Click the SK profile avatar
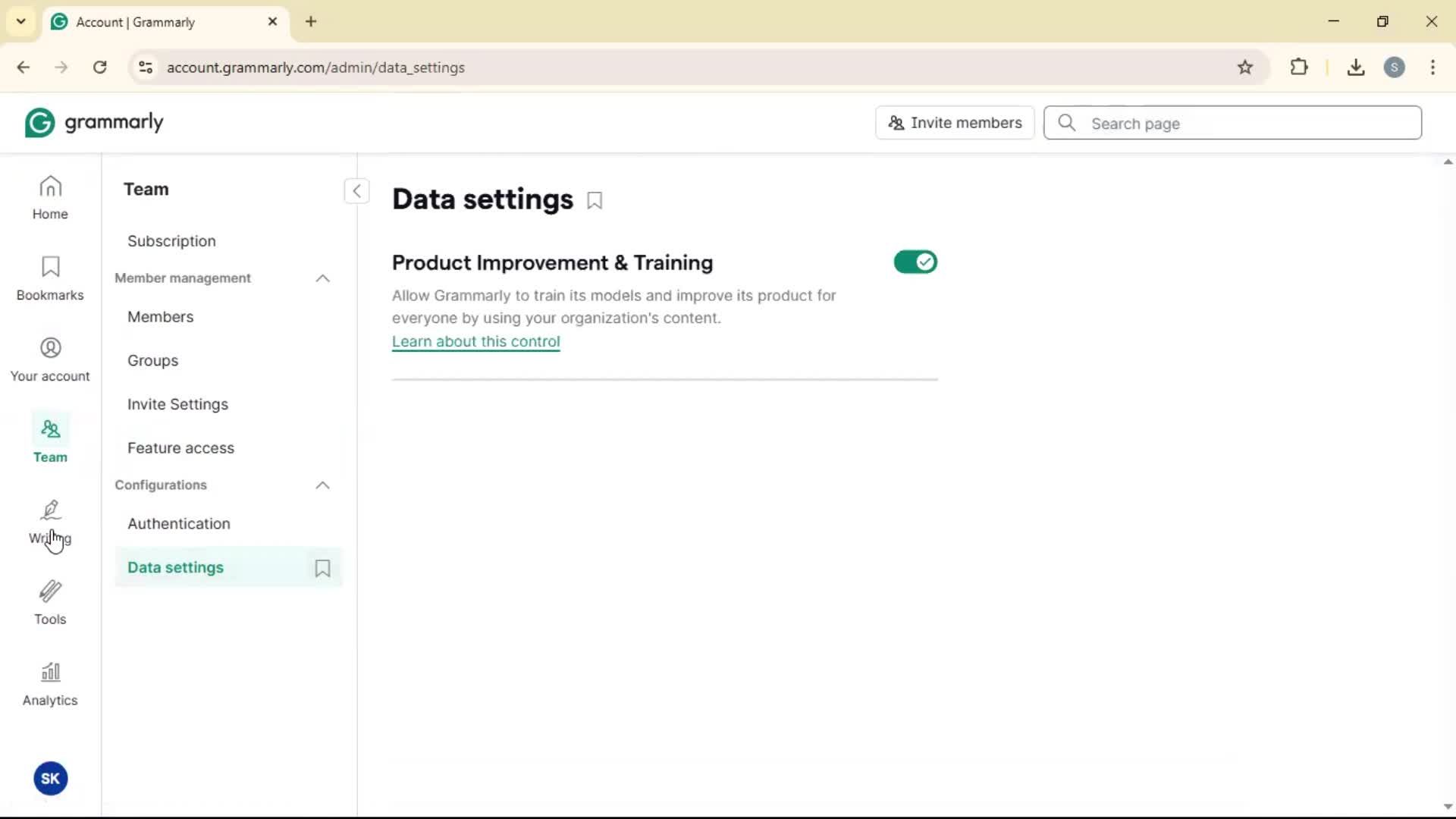 pos(50,778)
